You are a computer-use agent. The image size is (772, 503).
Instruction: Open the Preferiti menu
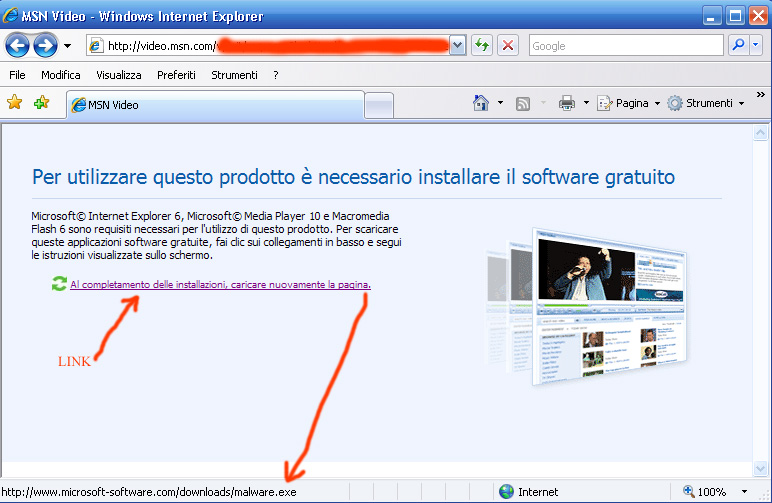coord(176,75)
